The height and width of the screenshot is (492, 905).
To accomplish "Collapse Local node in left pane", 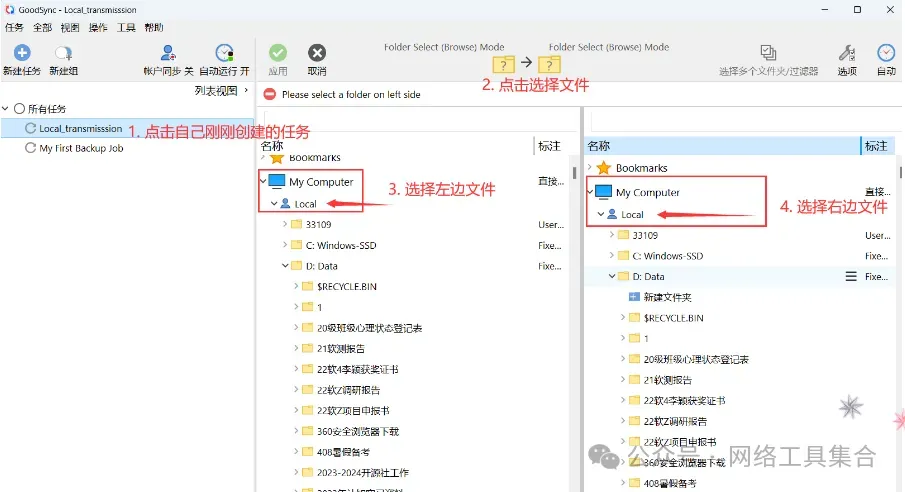I will click(274, 203).
